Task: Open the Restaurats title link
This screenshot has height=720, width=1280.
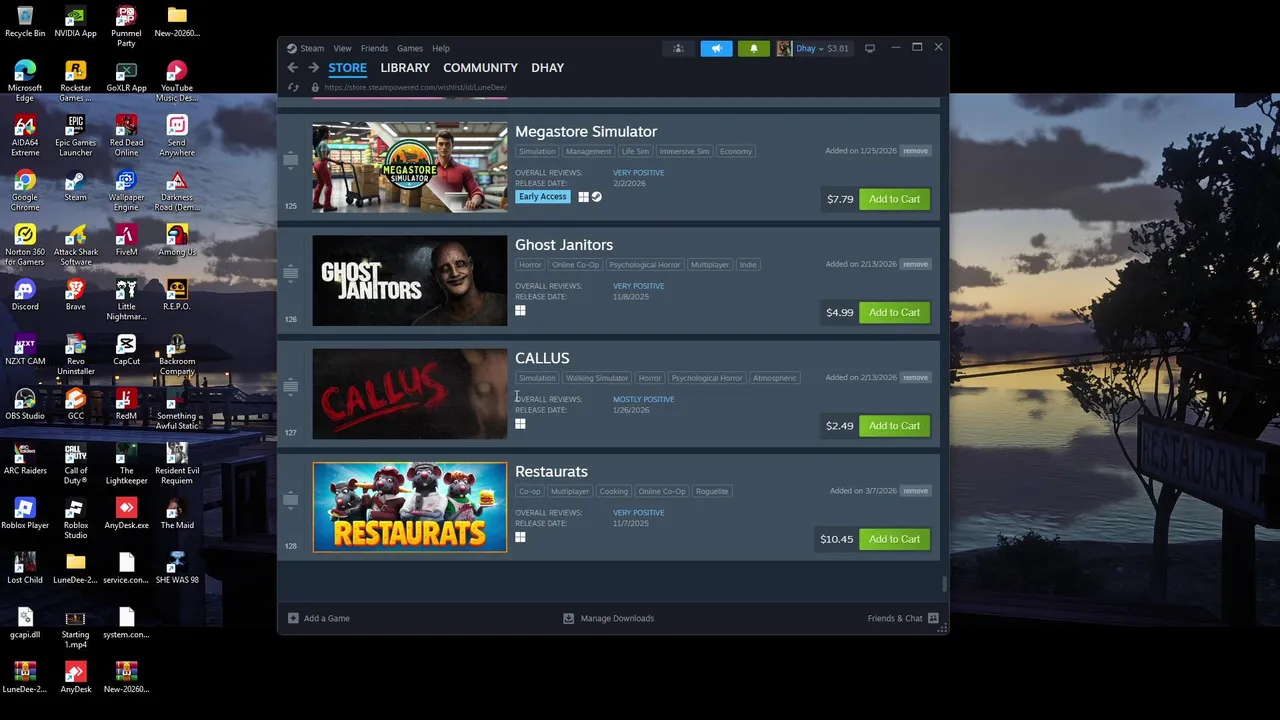Action: point(551,471)
